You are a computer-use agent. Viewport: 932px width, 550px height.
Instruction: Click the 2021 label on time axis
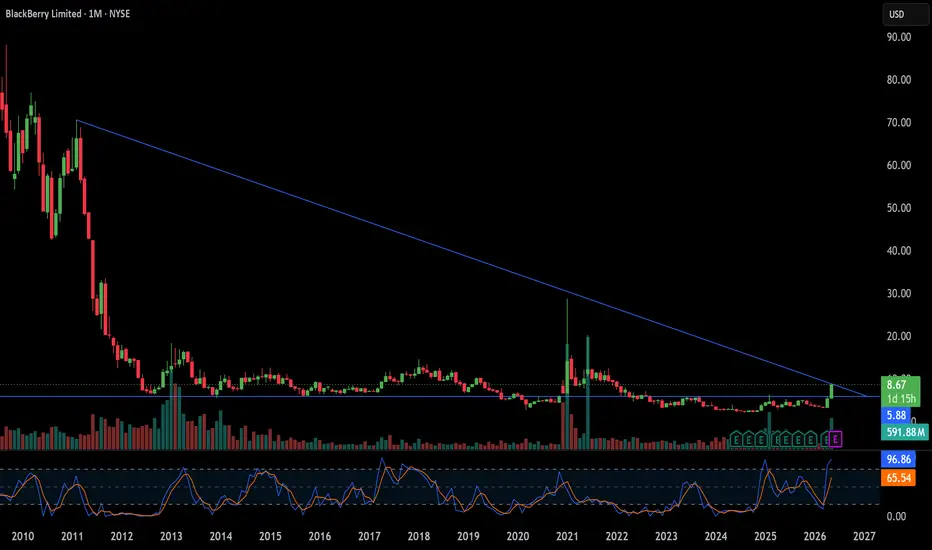click(x=567, y=536)
